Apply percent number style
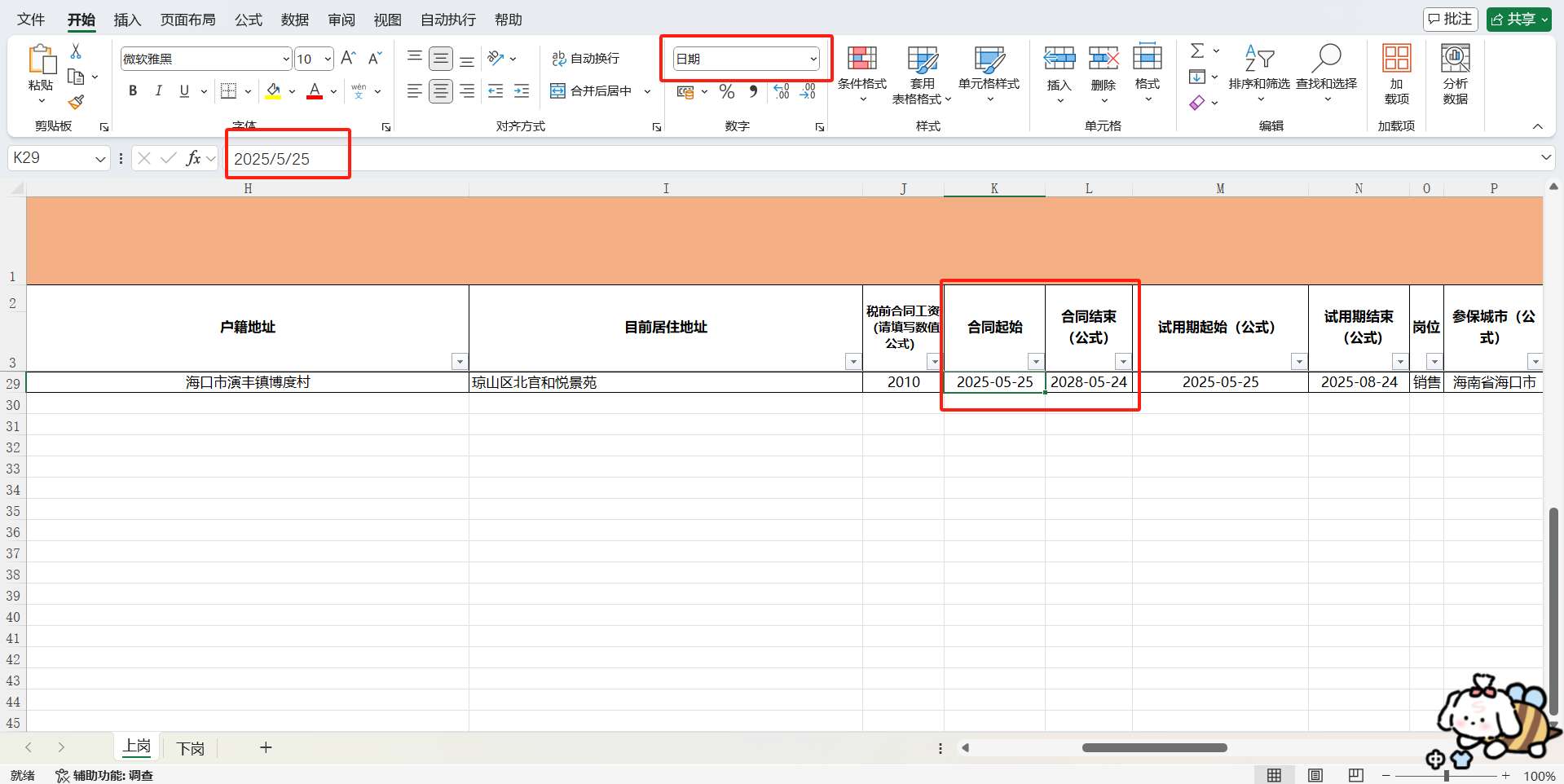Viewport: 1564px width, 784px height. tap(726, 91)
